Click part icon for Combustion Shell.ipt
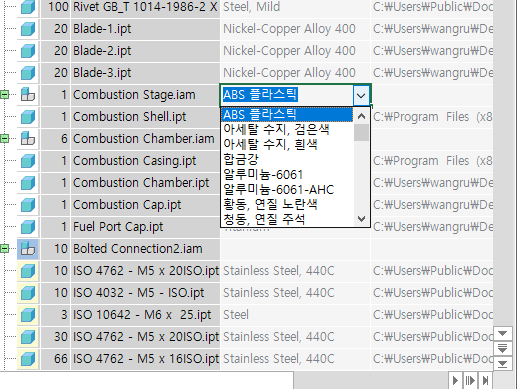Screen dimensions: 521x389 point(28,117)
